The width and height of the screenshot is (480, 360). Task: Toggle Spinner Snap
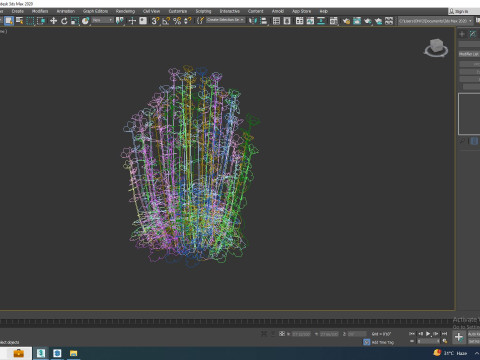point(188,21)
